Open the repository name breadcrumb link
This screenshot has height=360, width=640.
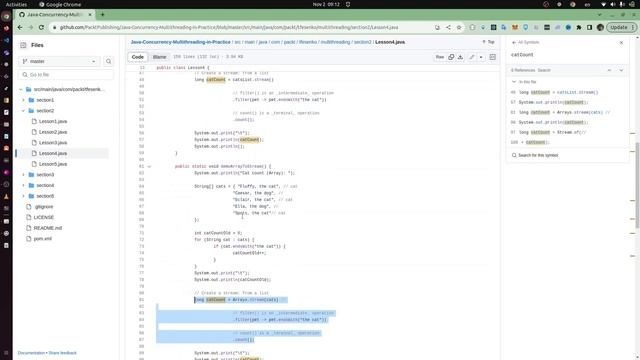180,42
